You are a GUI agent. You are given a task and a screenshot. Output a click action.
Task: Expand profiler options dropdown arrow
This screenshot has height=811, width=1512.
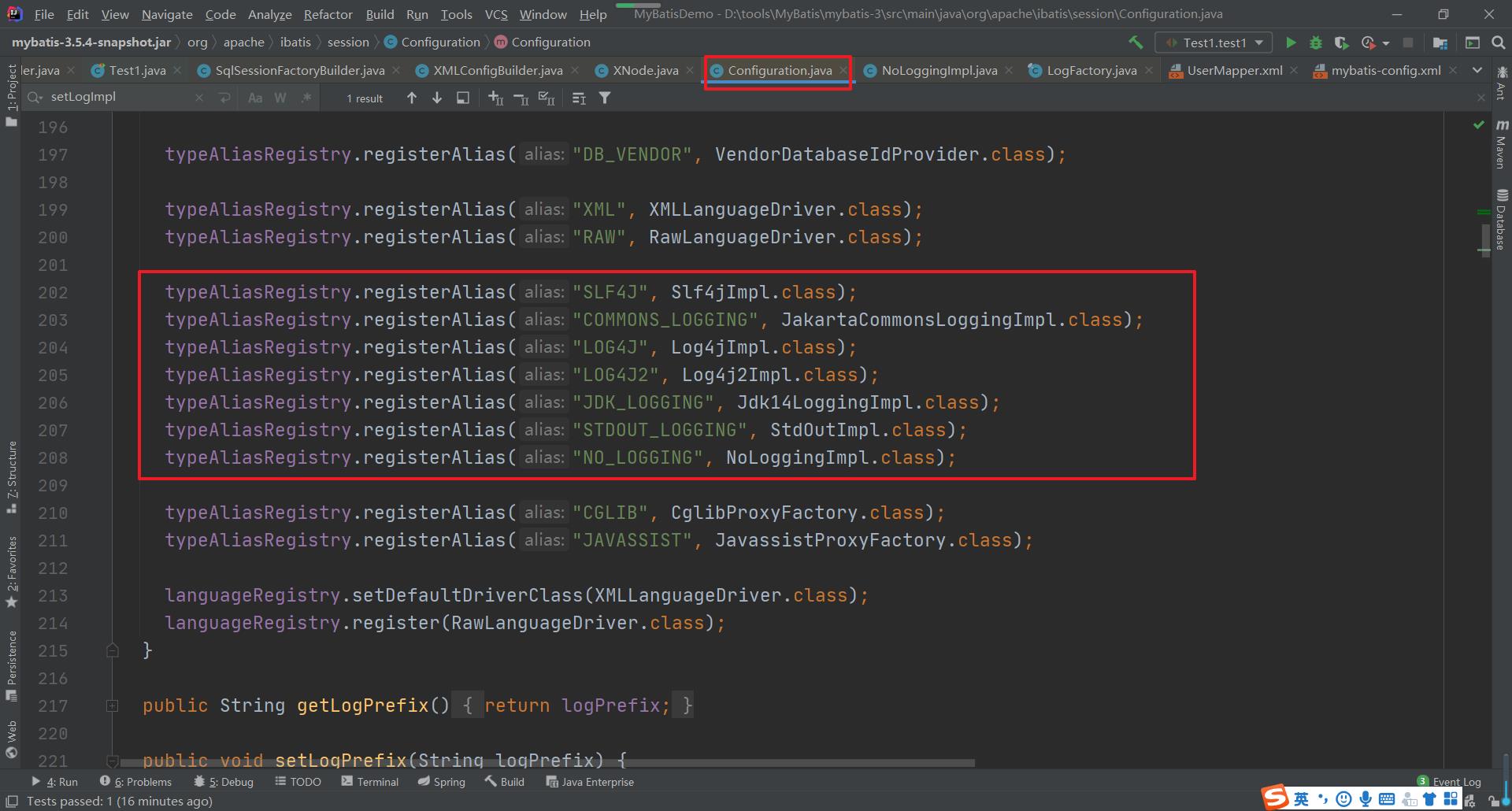pos(1385,43)
